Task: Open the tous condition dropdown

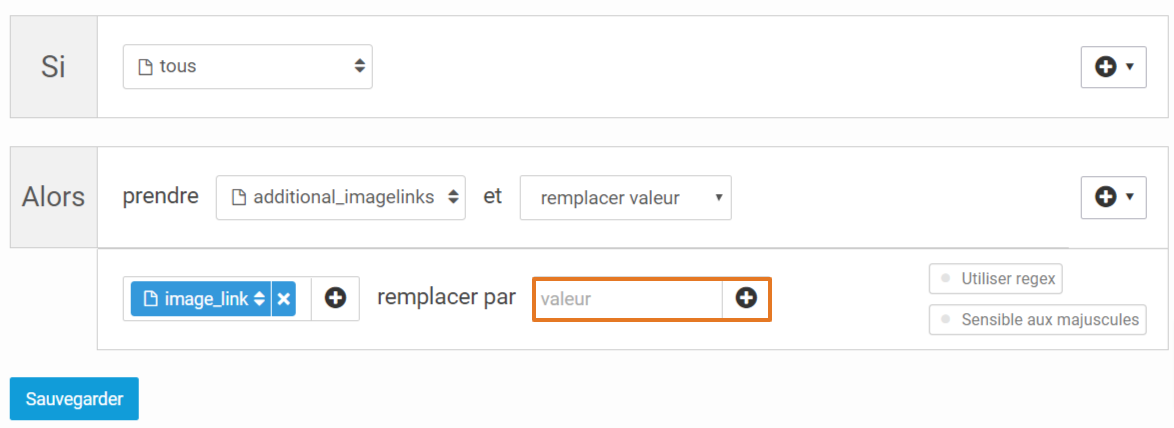Action: [248, 67]
